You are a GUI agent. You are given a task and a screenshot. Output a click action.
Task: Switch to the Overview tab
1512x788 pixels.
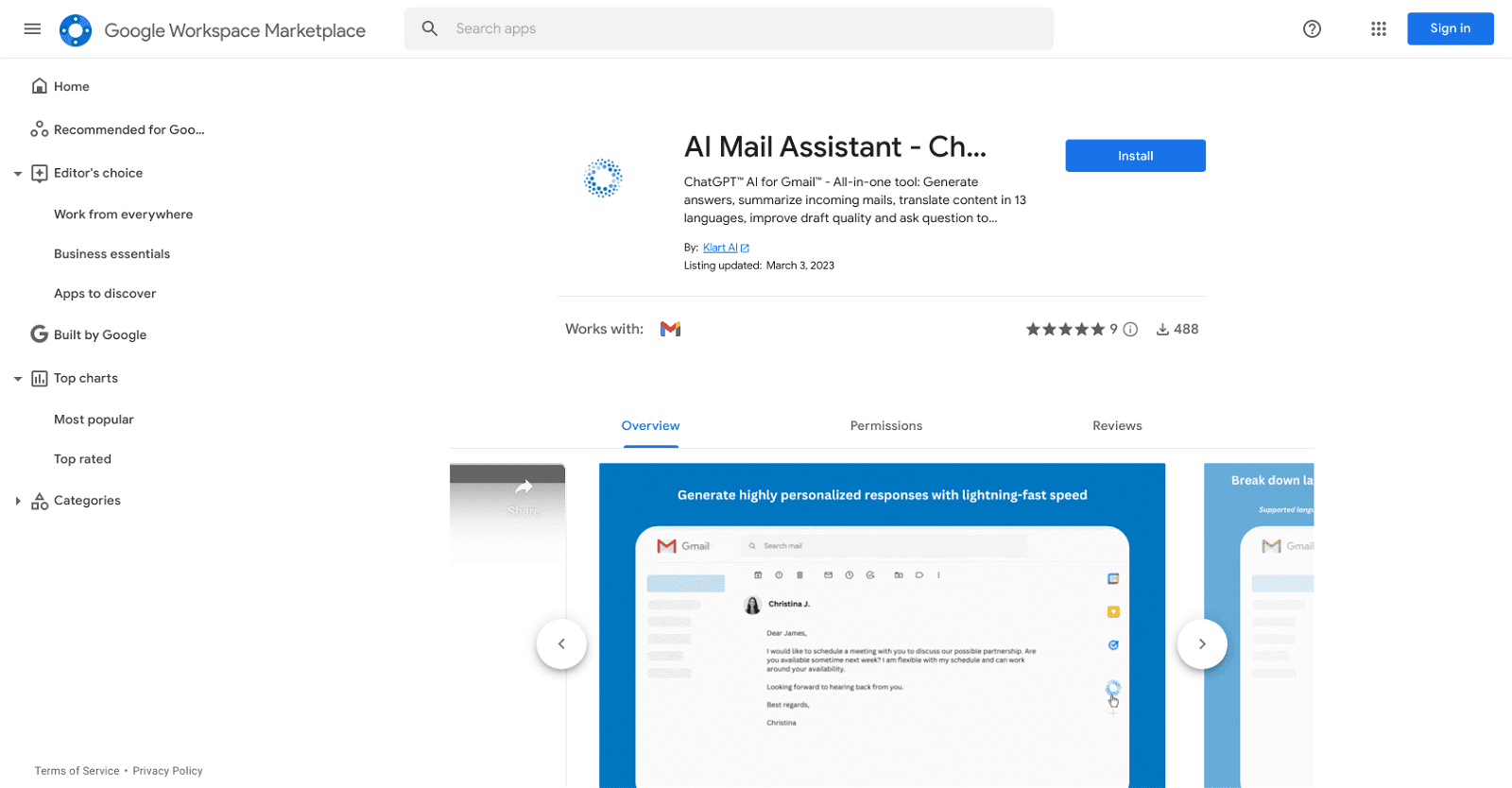click(x=650, y=426)
